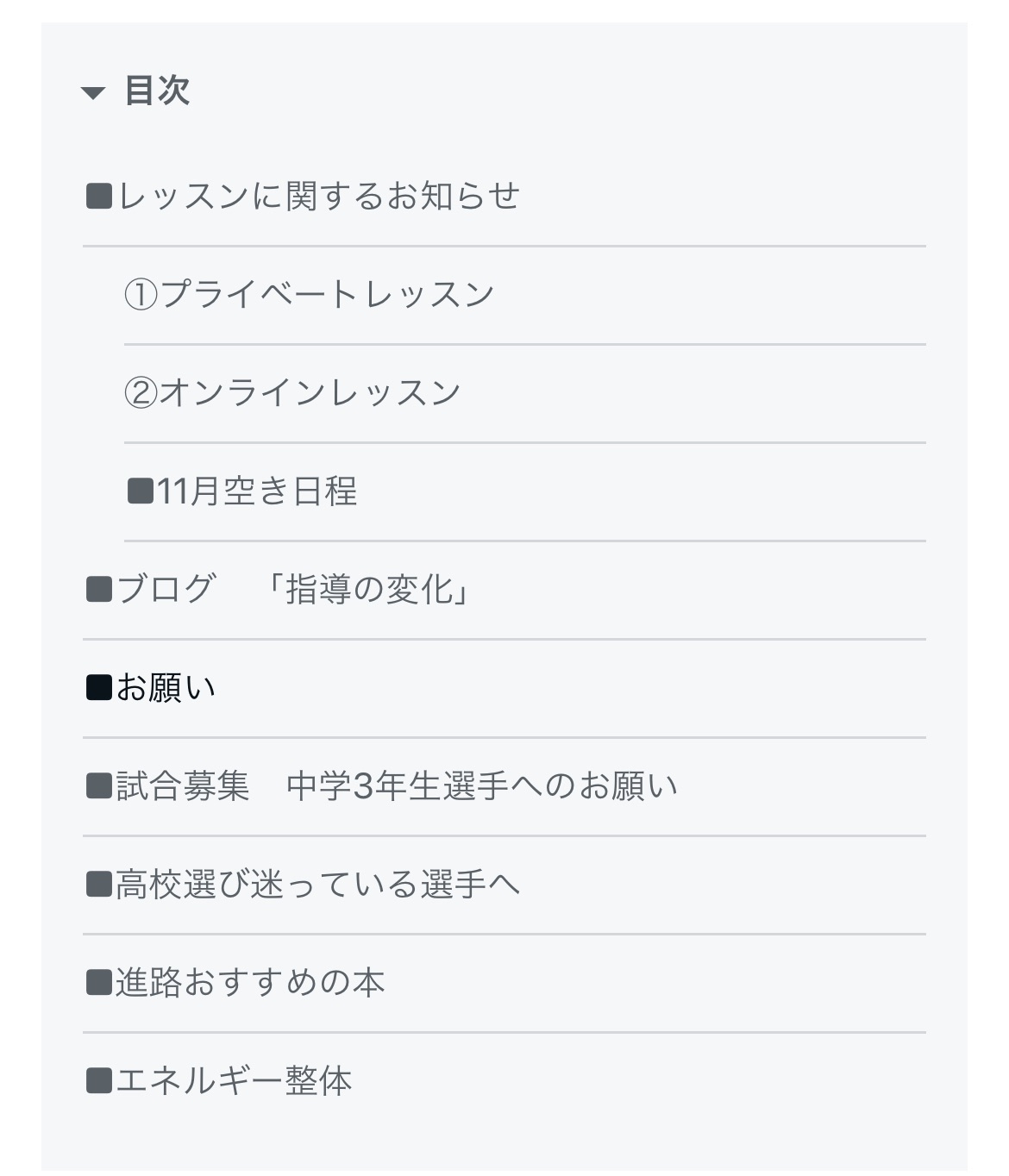Image resolution: width=1009 pixels, height=1176 pixels.
Task: Jump to 進路おすすめの本 section
Action: pos(235,983)
